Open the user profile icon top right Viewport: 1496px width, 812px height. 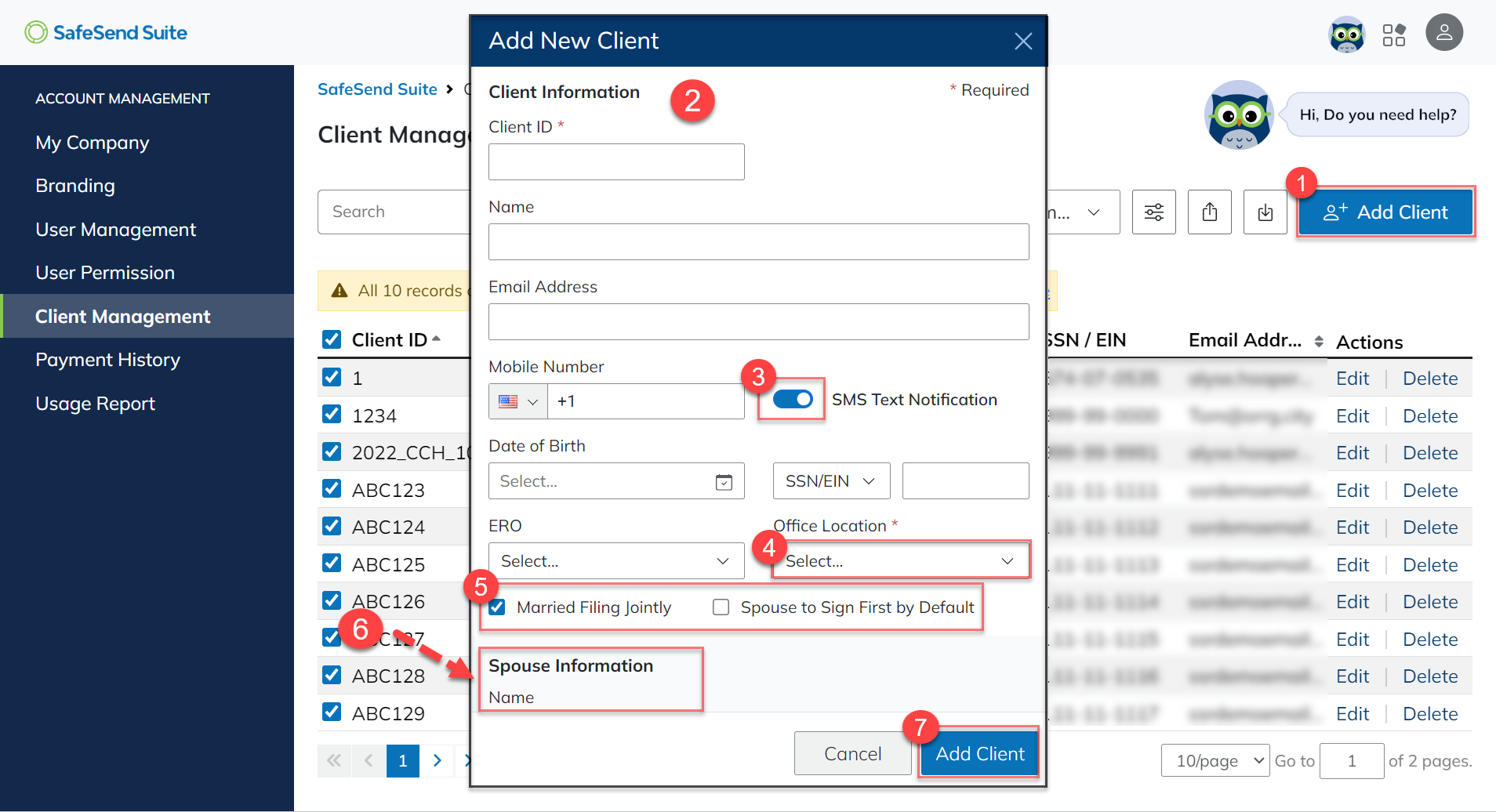coord(1445,32)
